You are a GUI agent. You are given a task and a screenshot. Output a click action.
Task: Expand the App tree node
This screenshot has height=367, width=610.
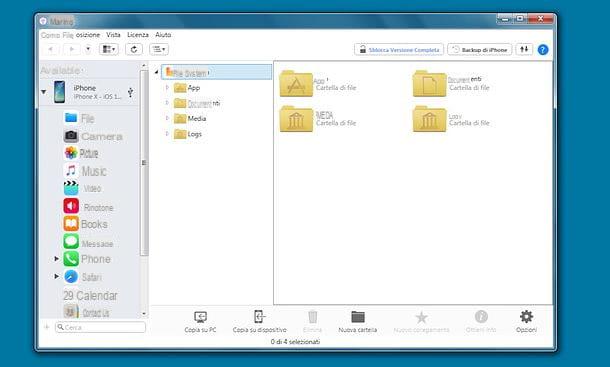point(167,88)
